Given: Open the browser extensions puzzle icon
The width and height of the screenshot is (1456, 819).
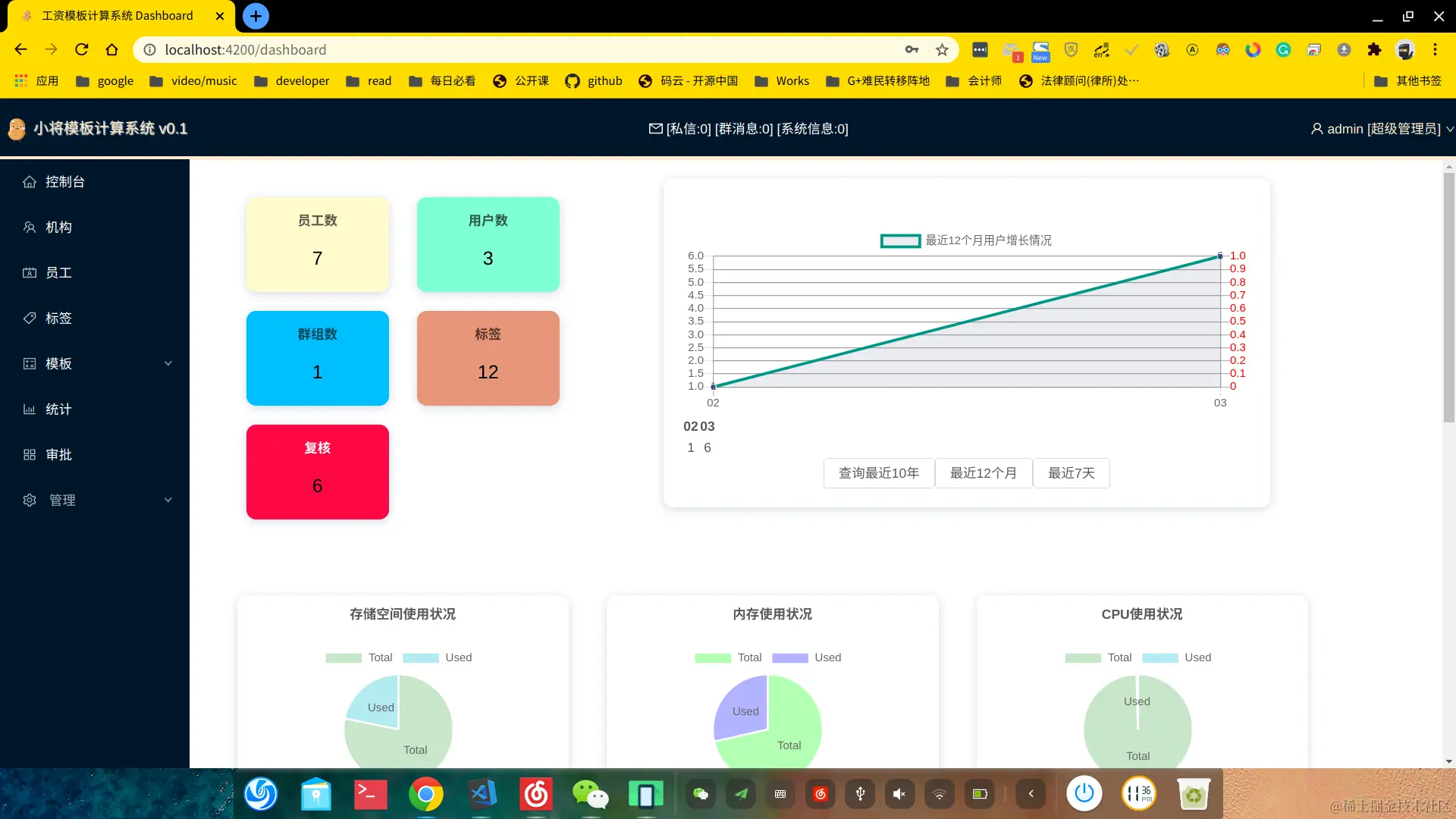Looking at the screenshot, I should 1374,50.
